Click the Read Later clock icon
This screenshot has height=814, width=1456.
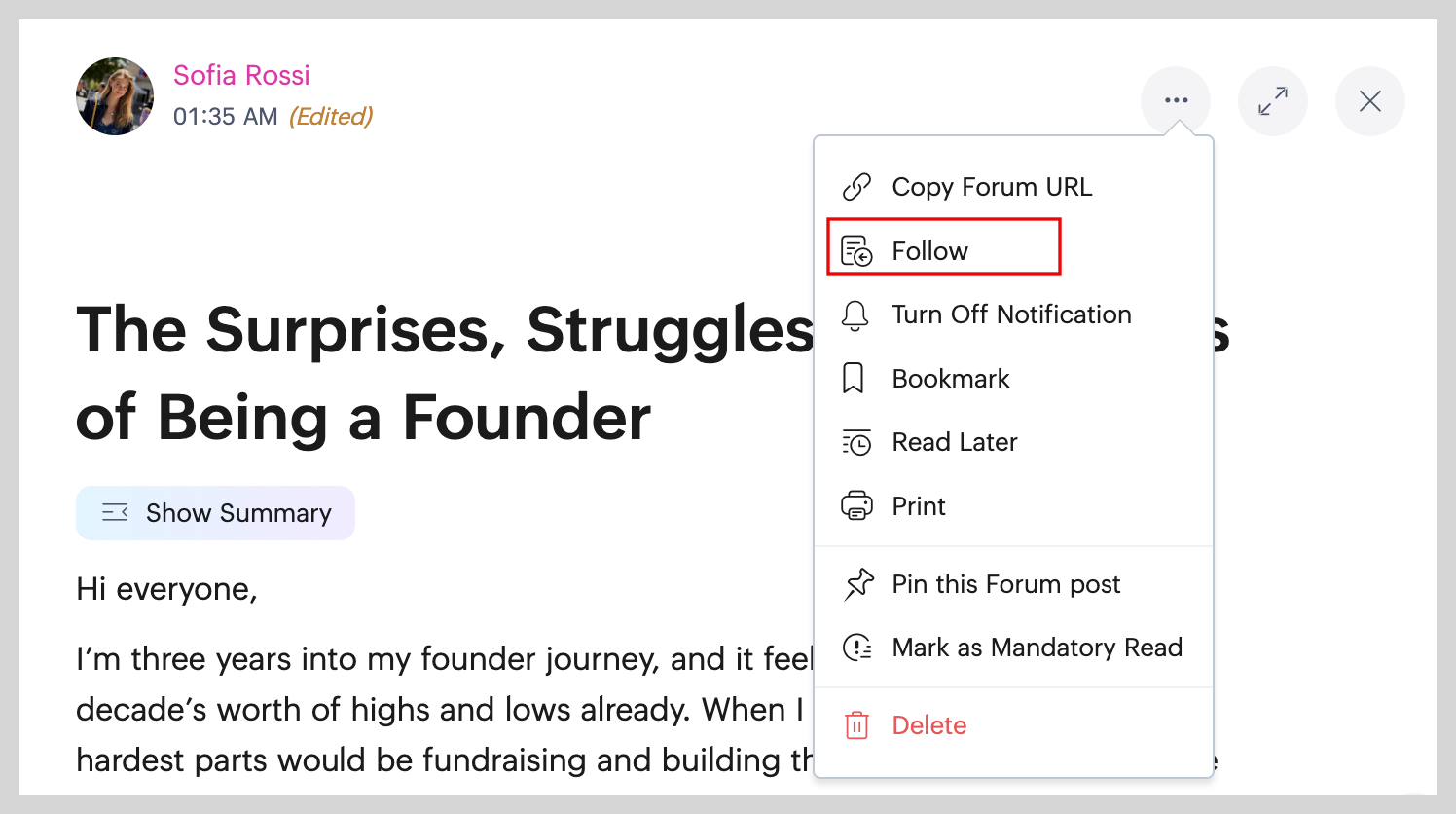click(x=856, y=443)
